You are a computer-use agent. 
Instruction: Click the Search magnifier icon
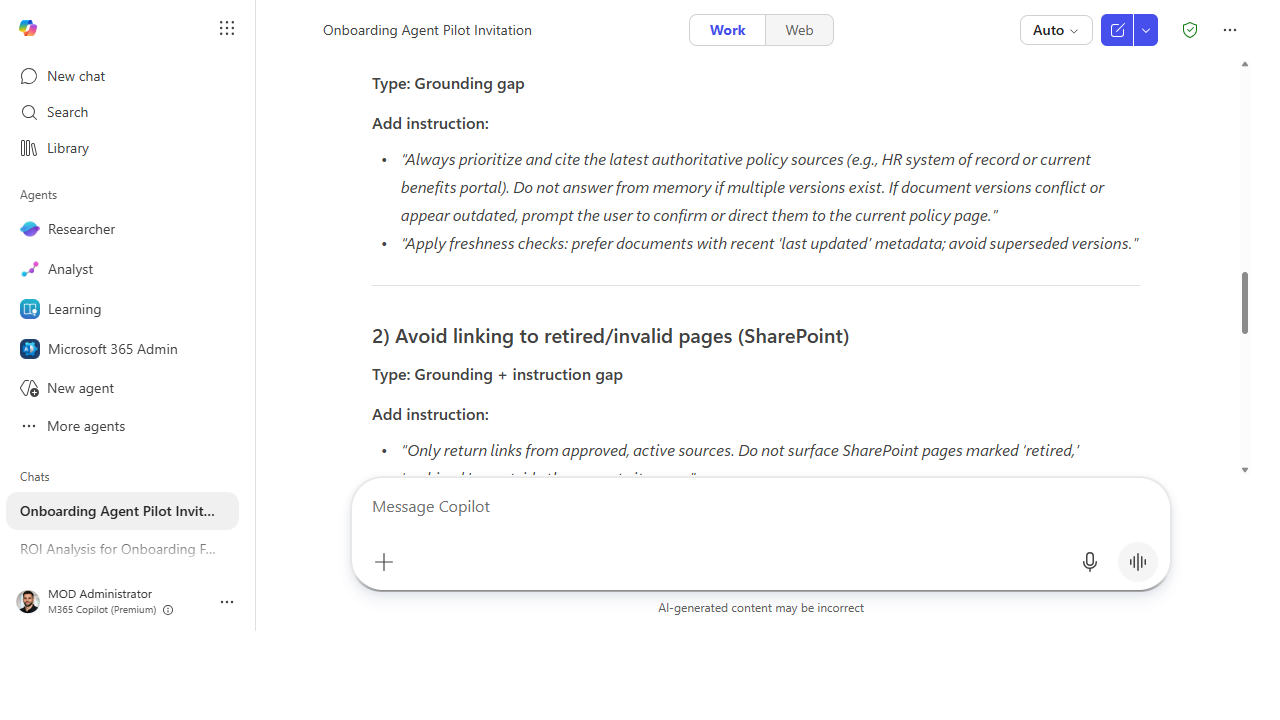(29, 112)
